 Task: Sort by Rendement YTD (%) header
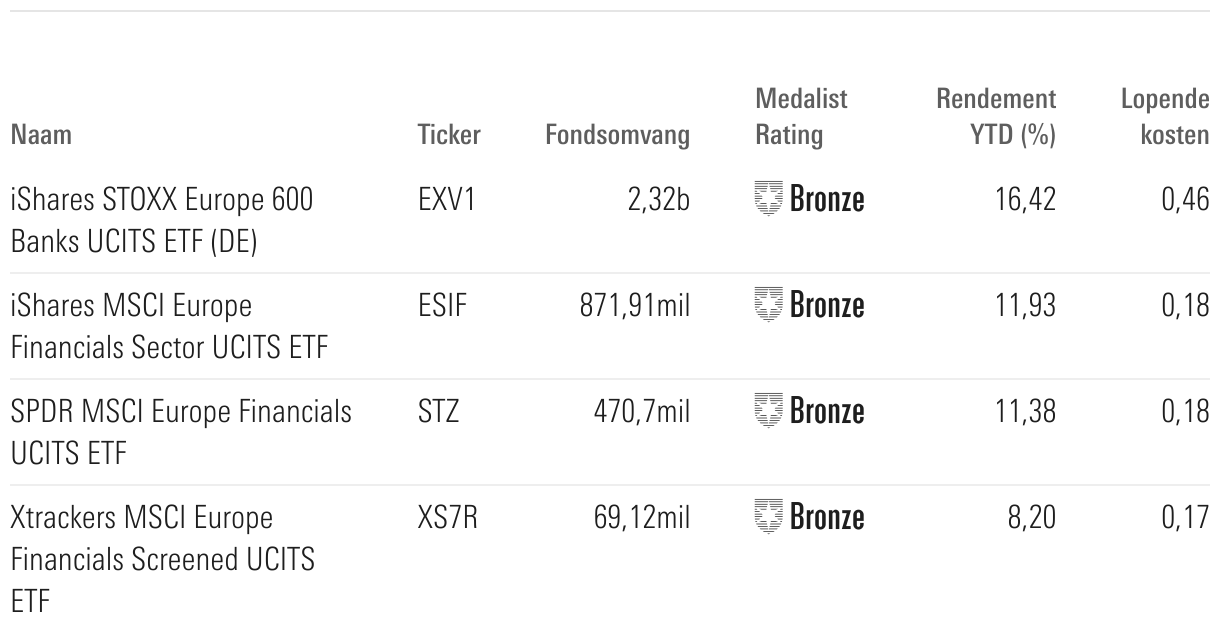996,117
